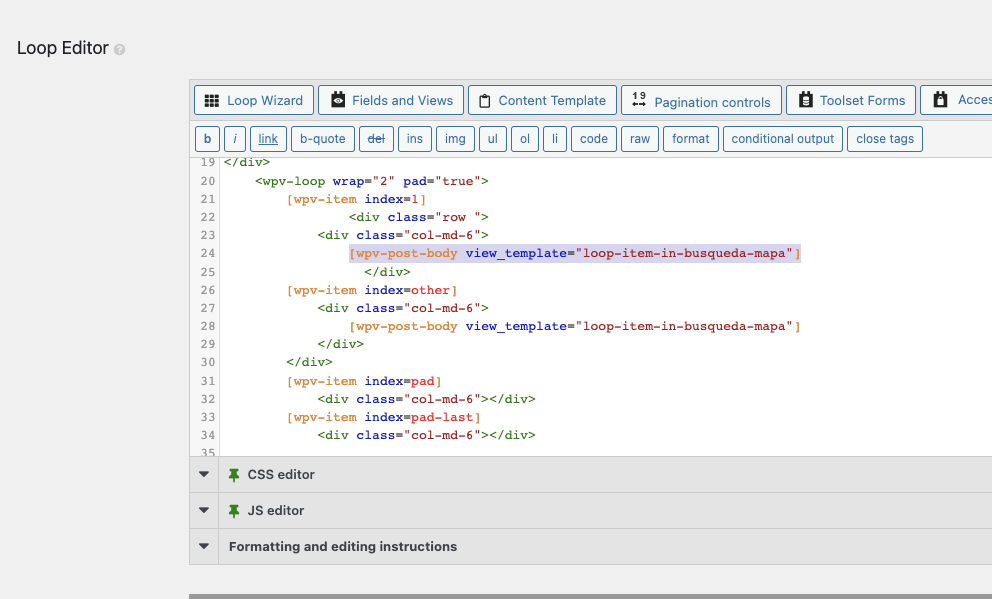
Task: Open Fields and Views dialog
Action: pyautogui.click(x=391, y=100)
